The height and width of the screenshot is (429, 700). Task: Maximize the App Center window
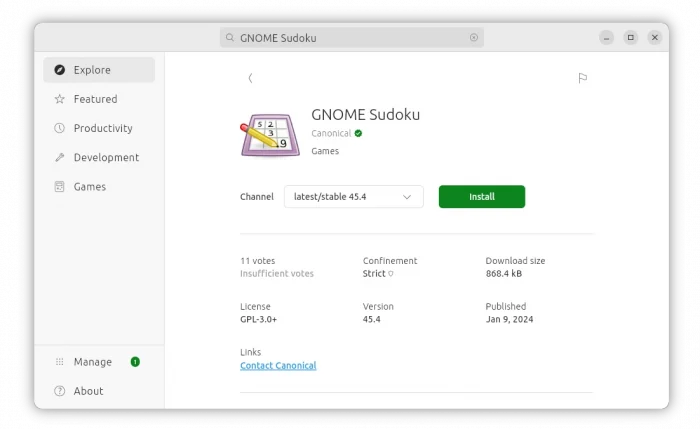tap(631, 37)
